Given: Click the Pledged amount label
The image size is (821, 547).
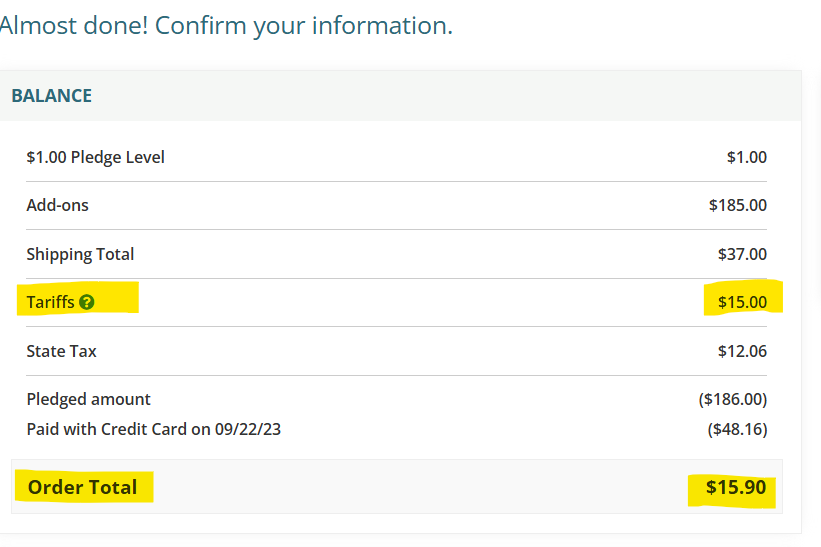Looking at the screenshot, I should [88, 399].
